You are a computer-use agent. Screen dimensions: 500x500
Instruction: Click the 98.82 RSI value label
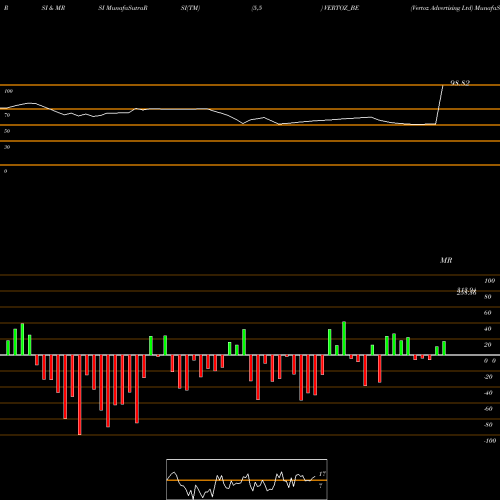460,83
